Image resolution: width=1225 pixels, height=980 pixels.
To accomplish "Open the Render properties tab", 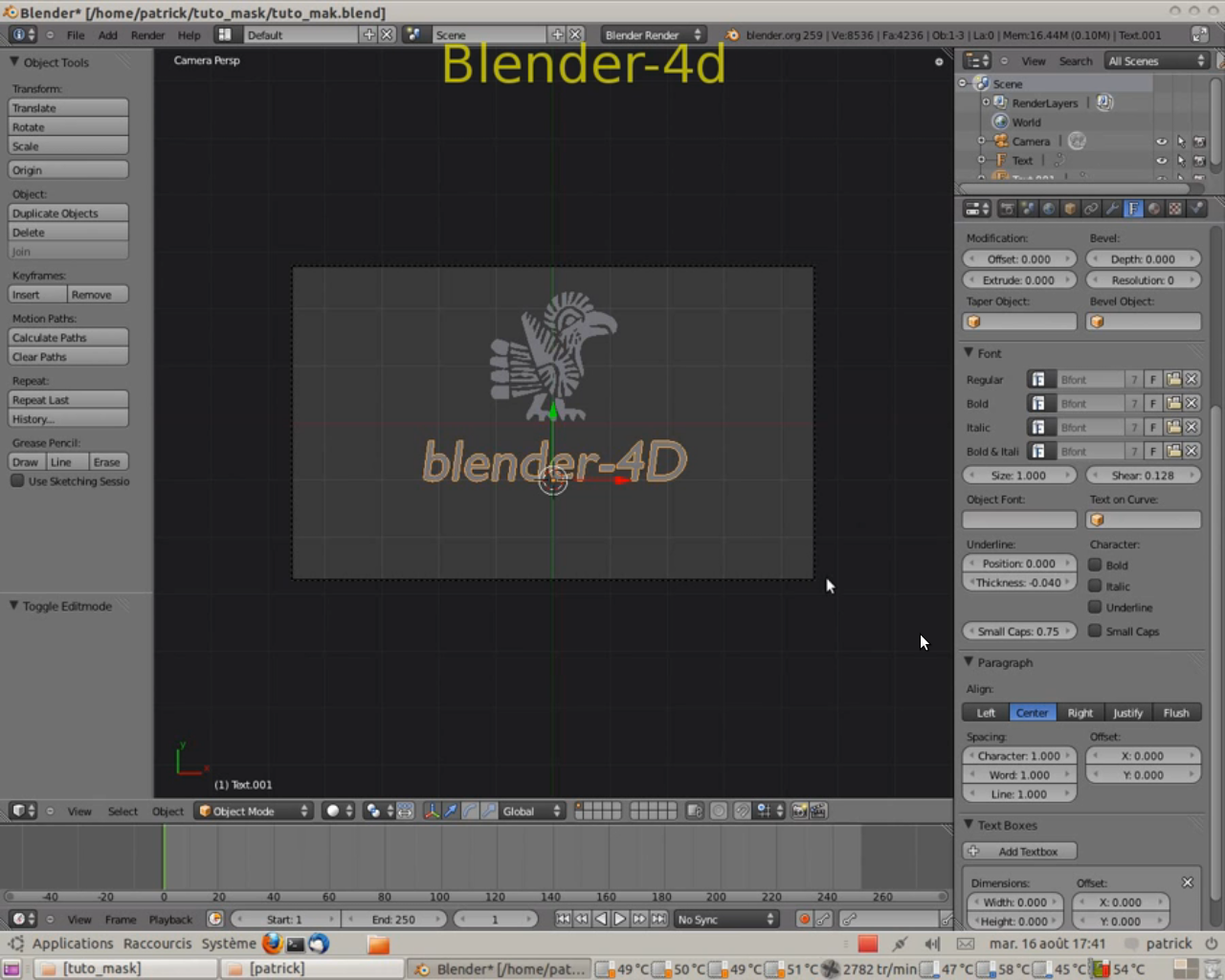I will pyautogui.click(x=1007, y=209).
